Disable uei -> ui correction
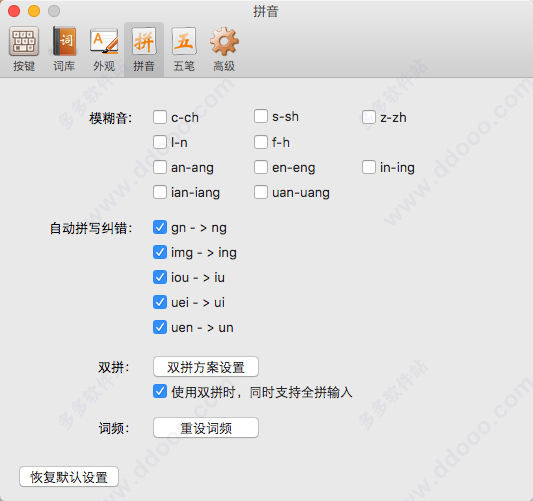This screenshot has height=501, width=533. point(160,302)
